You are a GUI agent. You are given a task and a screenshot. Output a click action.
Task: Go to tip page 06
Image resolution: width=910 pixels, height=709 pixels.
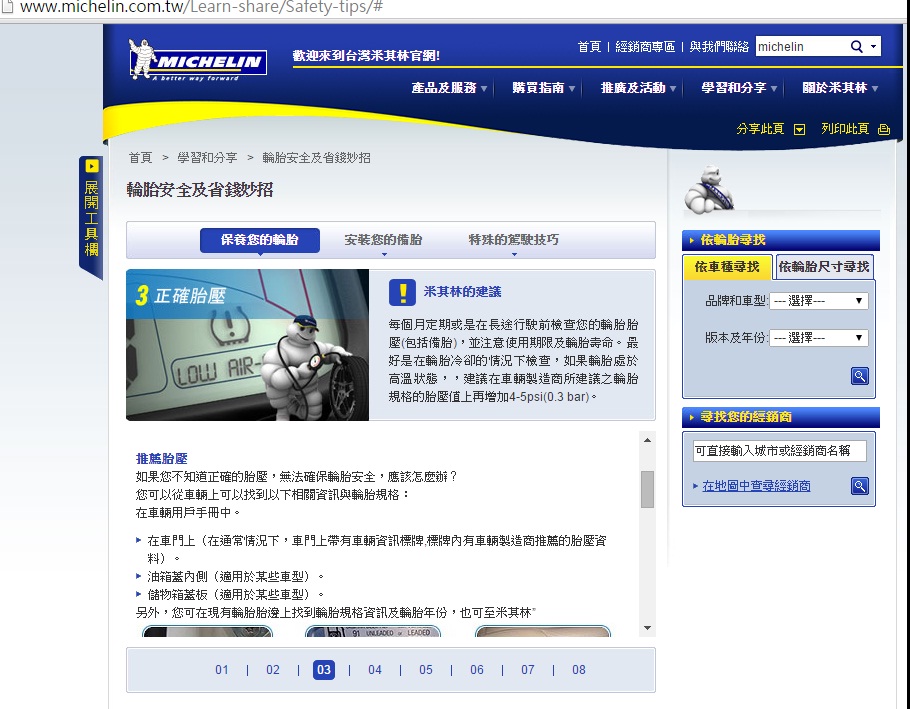477,670
